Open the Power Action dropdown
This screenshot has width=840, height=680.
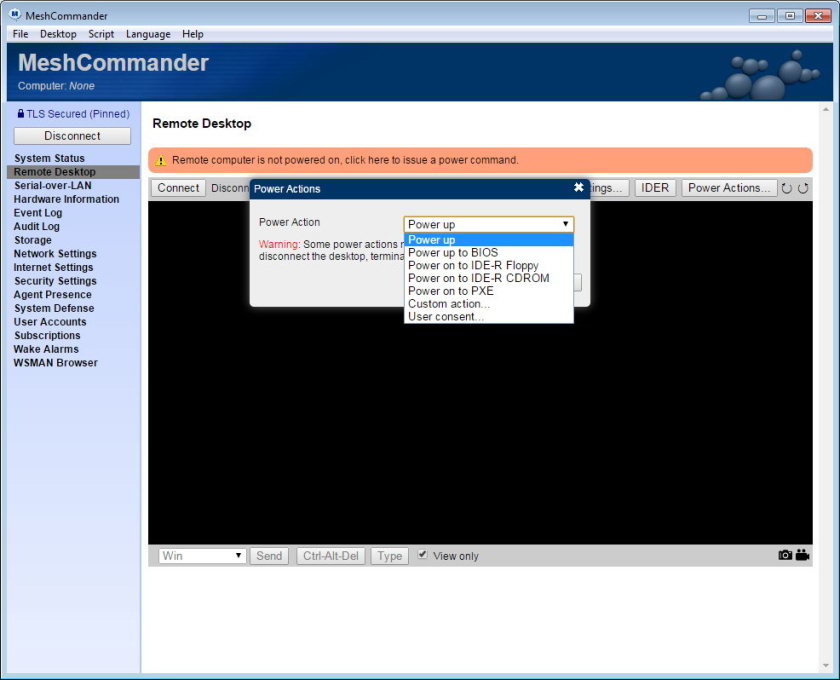(x=488, y=223)
